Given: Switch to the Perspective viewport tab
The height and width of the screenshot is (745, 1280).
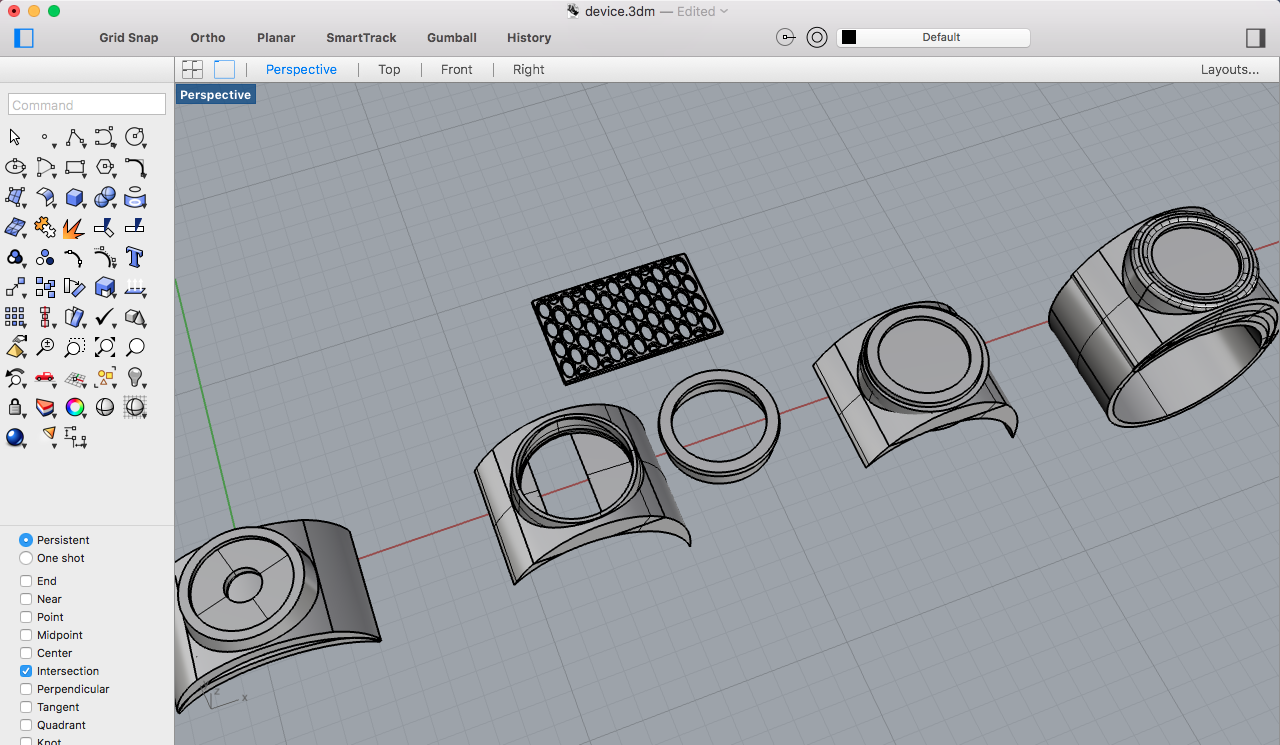Looking at the screenshot, I should pyautogui.click(x=301, y=69).
